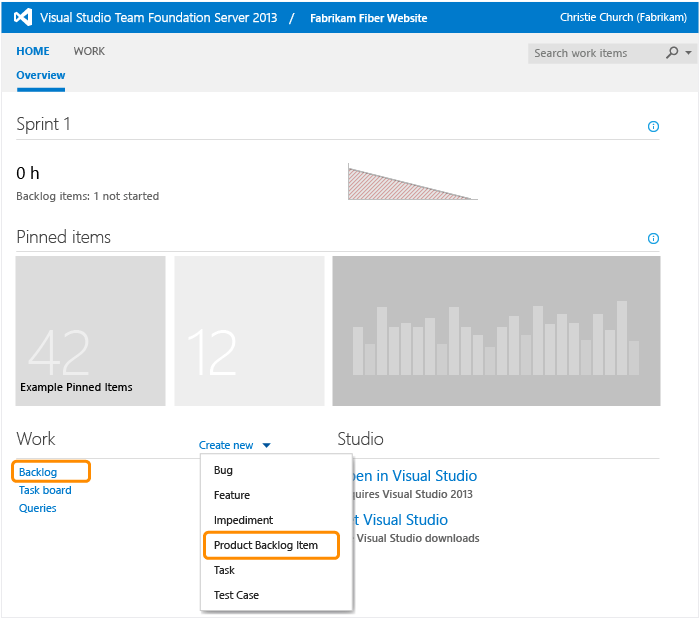Open the Example Pinned Items tile
The width and height of the screenshot is (700, 618).
(x=91, y=331)
